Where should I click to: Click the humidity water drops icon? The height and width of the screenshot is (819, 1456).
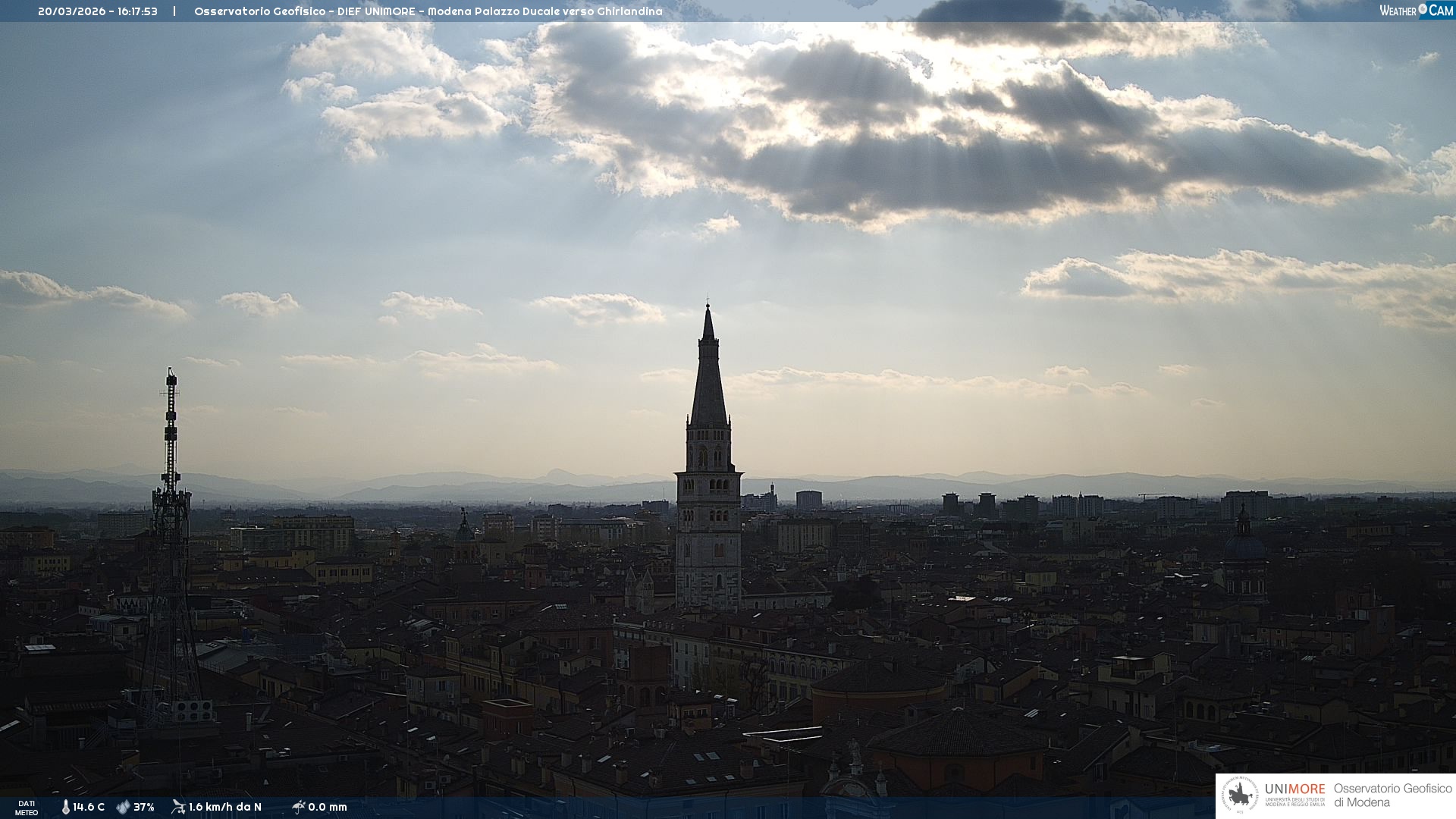[123, 807]
